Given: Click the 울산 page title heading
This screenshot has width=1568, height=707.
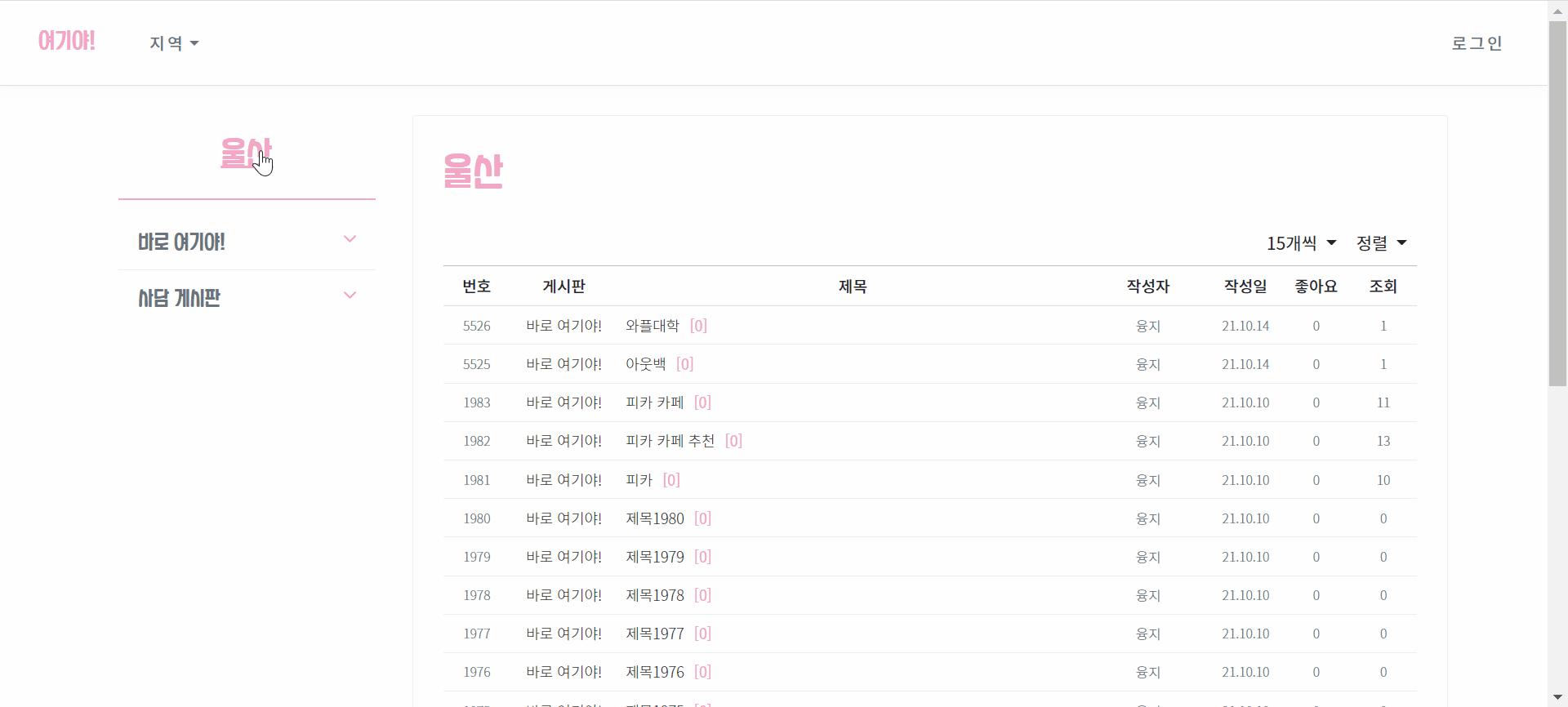Looking at the screenshot, I should click(473, 171).
